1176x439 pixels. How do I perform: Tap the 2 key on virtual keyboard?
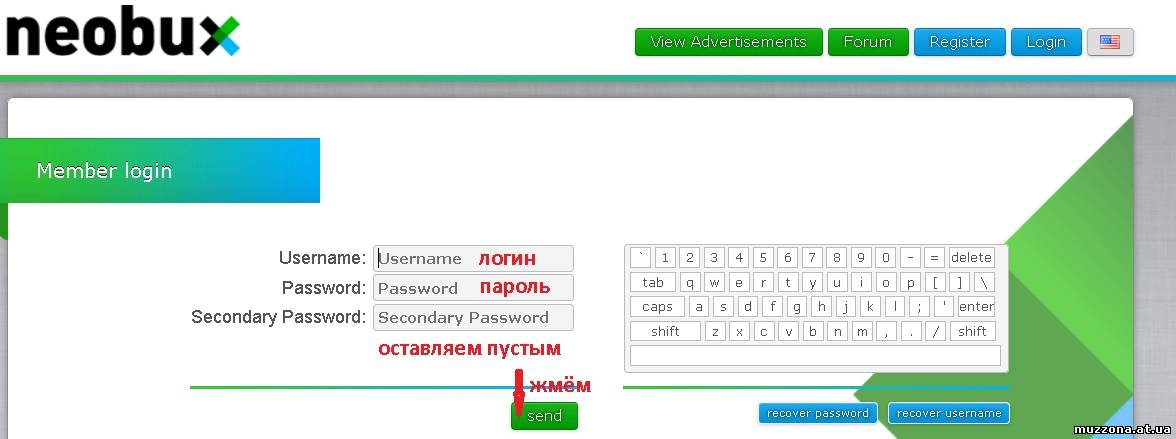[x=689, y=258]
